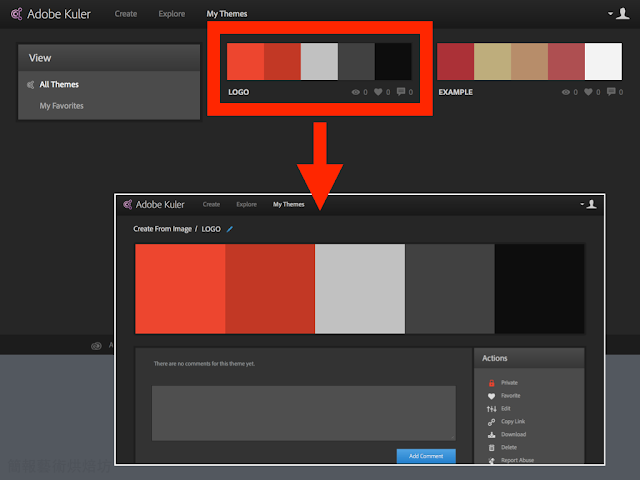640x480 pixels.
Task: Select All Themes in the View panel
Action: coord(59,84)
